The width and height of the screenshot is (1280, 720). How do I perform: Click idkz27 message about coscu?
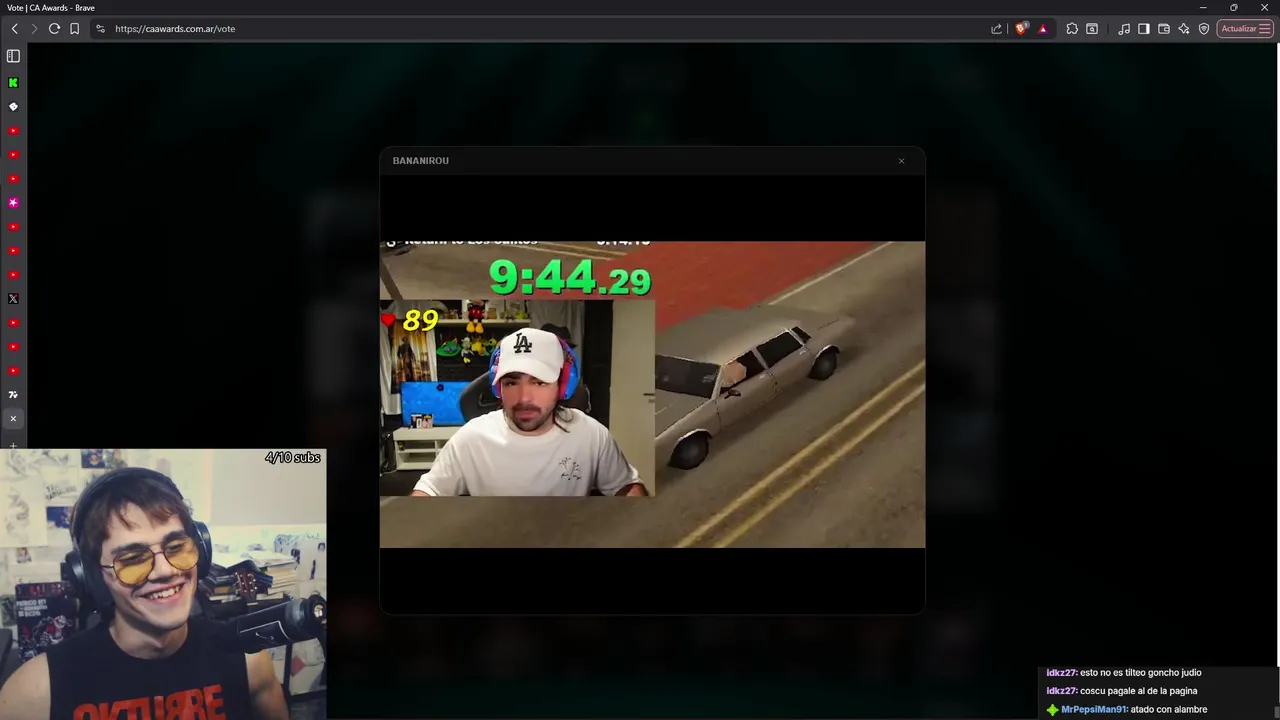click(1122, 691)
